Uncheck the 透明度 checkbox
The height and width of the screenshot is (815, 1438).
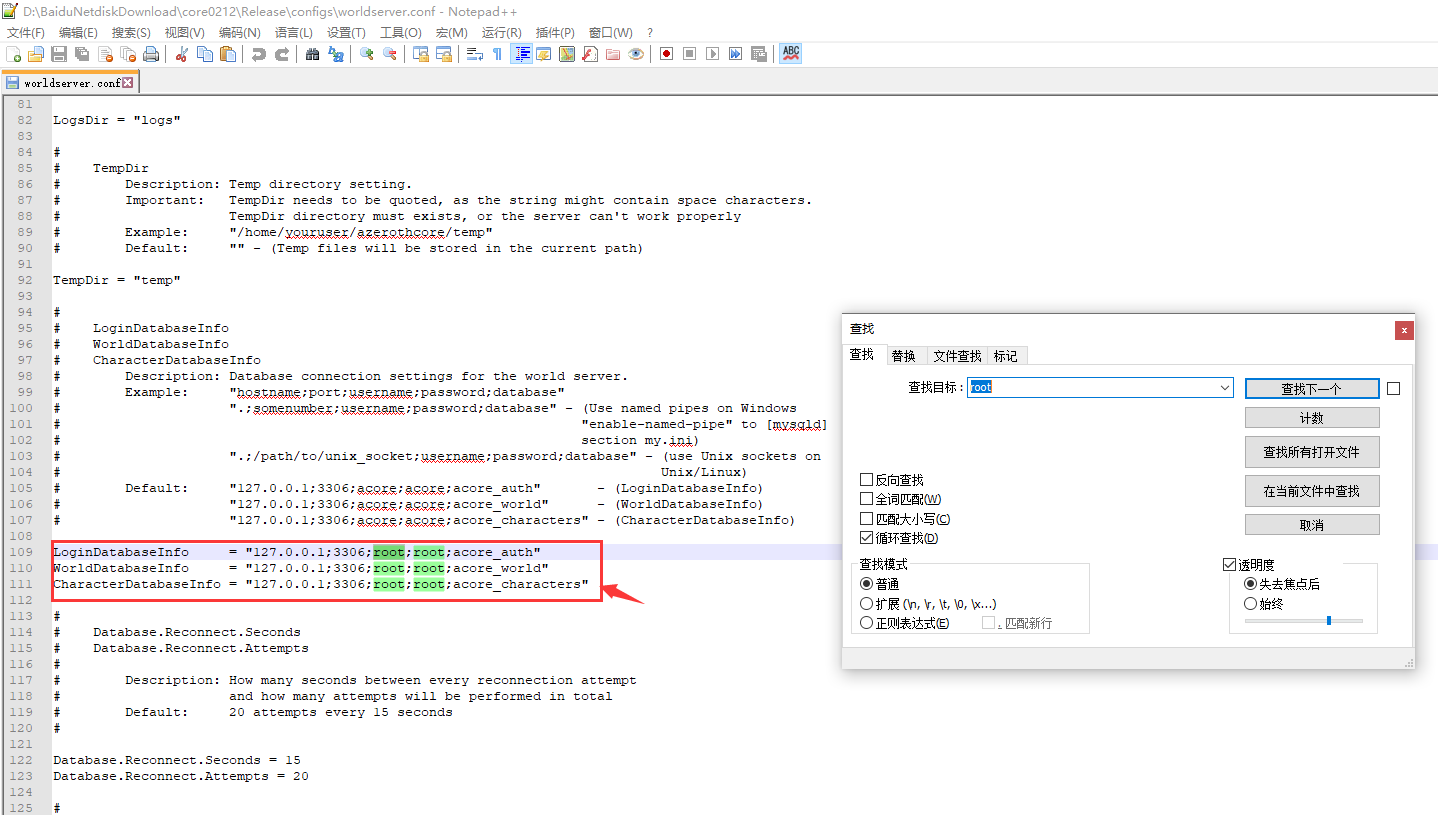[x=1230, y=565]
